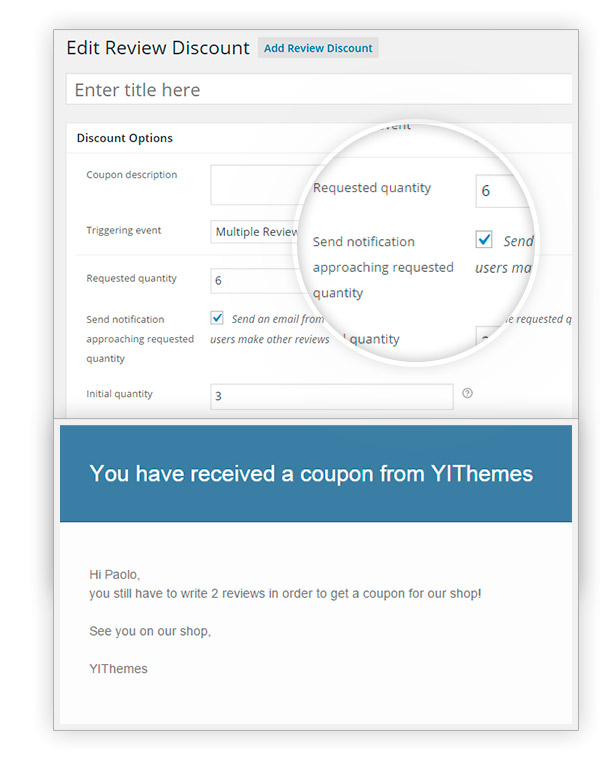Click the Add Review Discount button
The width and height of the screenshot is (600, 765).
(x=318, y=48)
